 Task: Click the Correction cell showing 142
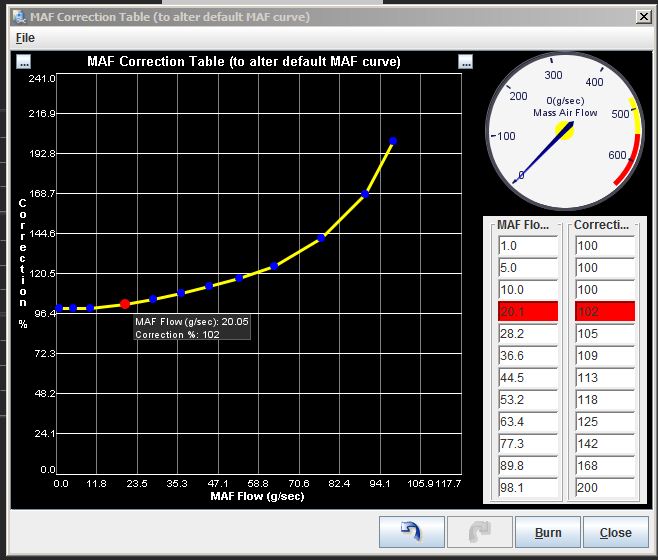[x=604, y=444]
